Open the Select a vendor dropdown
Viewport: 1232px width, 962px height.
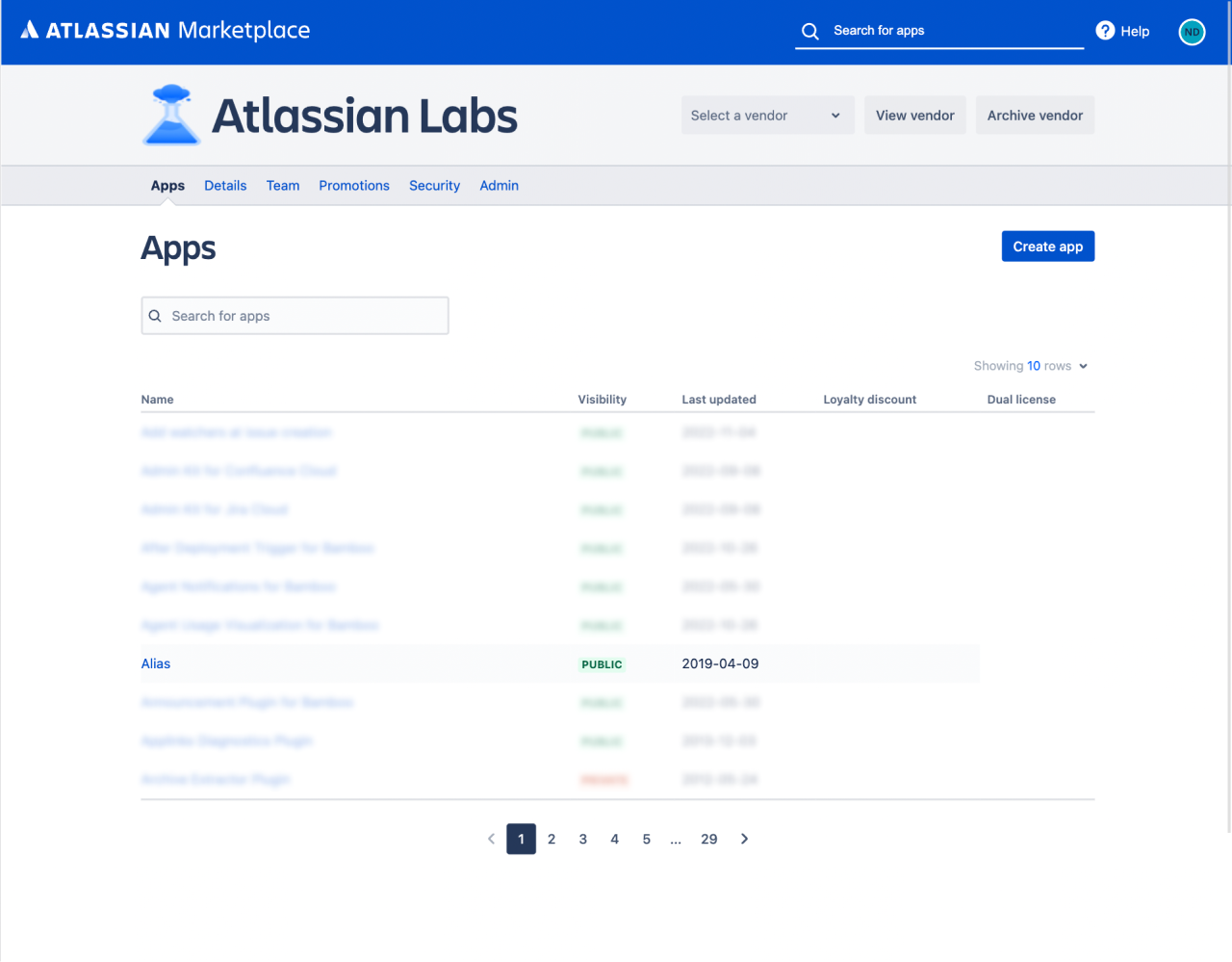pos(767,116)
